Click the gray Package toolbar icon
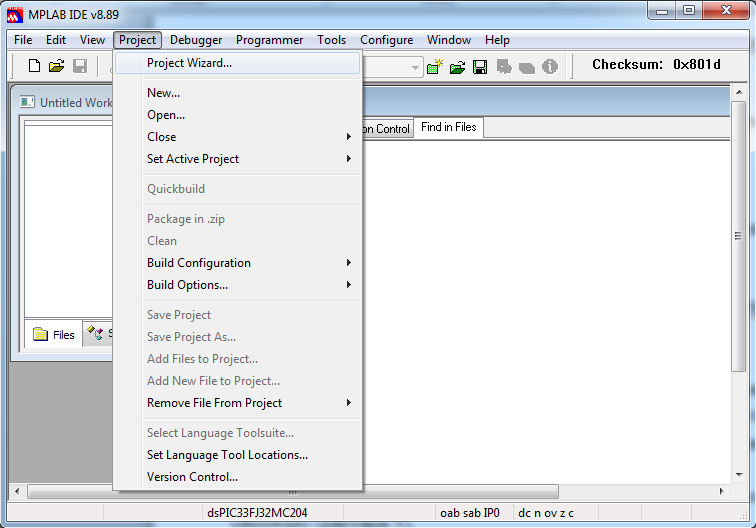 (x=526, y=68)
